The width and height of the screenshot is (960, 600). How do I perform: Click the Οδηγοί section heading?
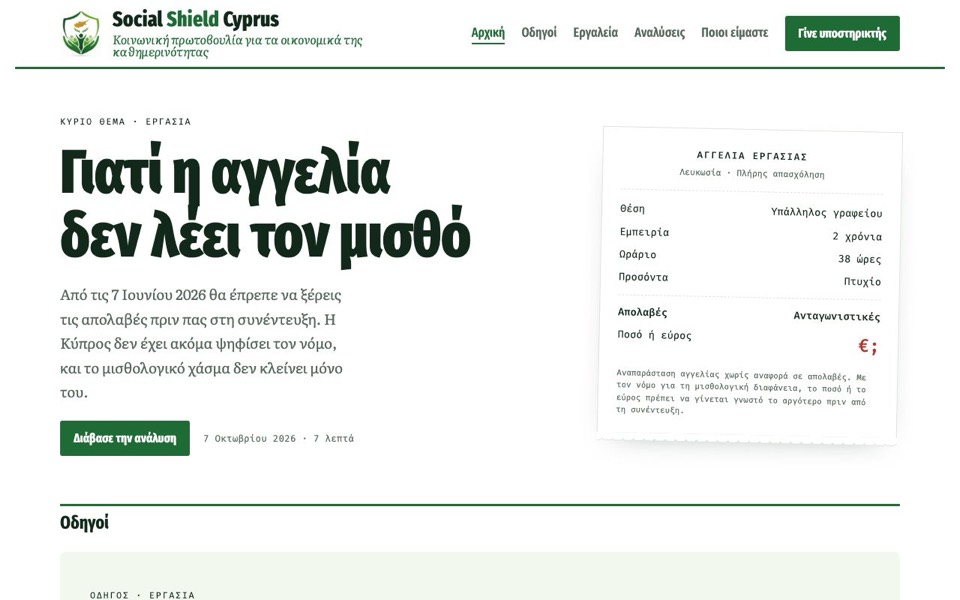84,523
